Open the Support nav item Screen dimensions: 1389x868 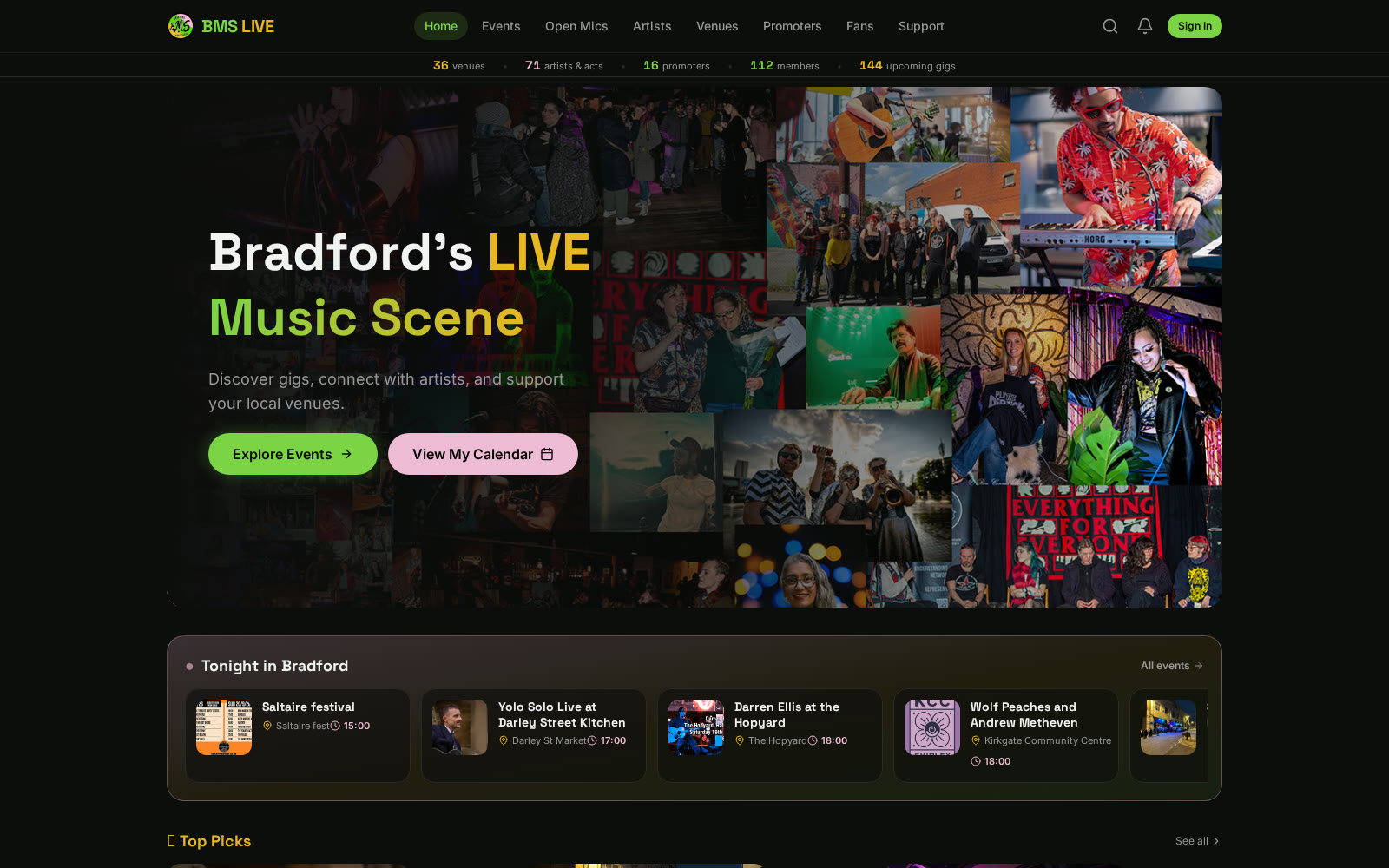point(921,26)
